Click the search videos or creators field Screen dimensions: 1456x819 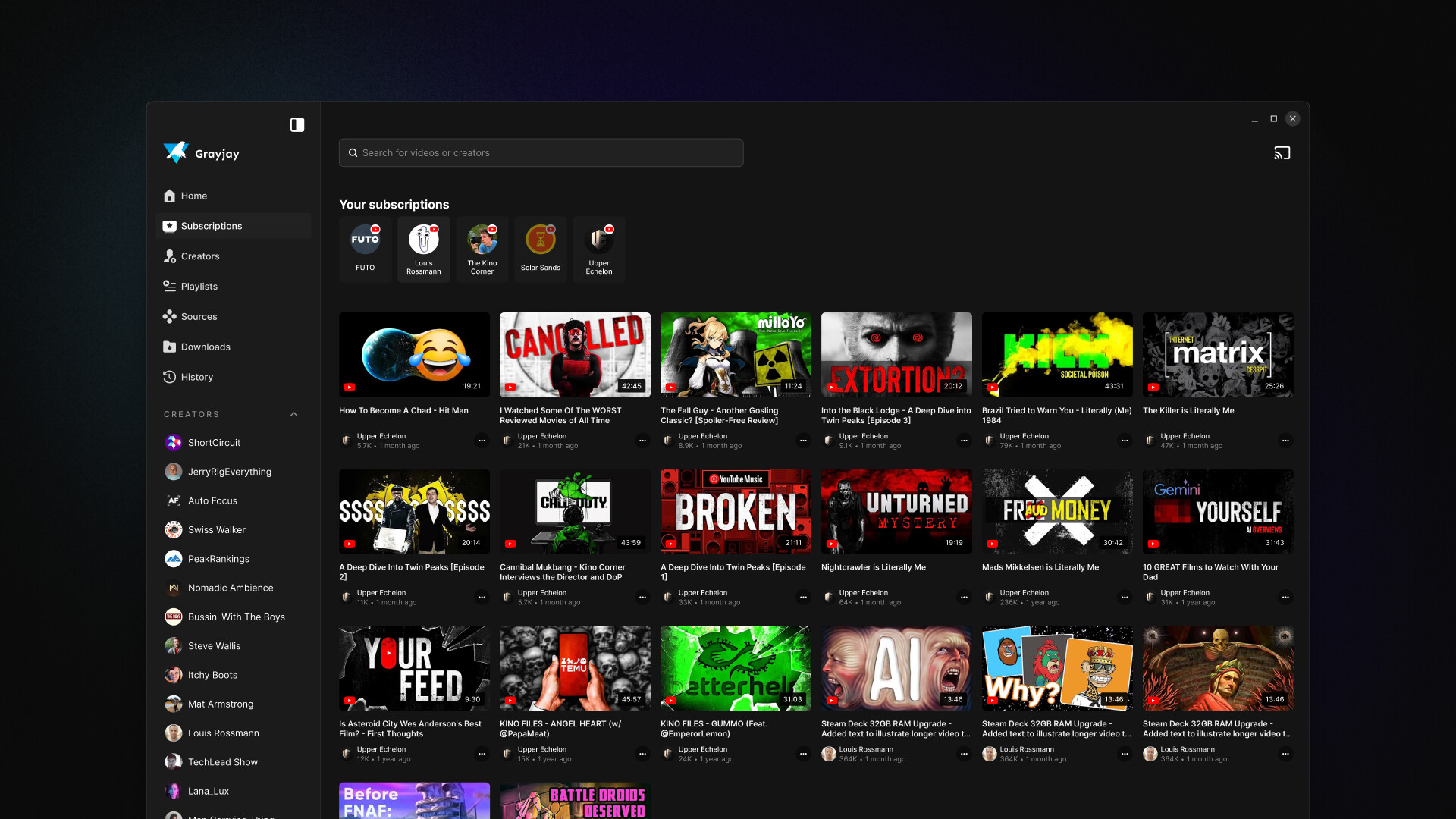[541, 153]
